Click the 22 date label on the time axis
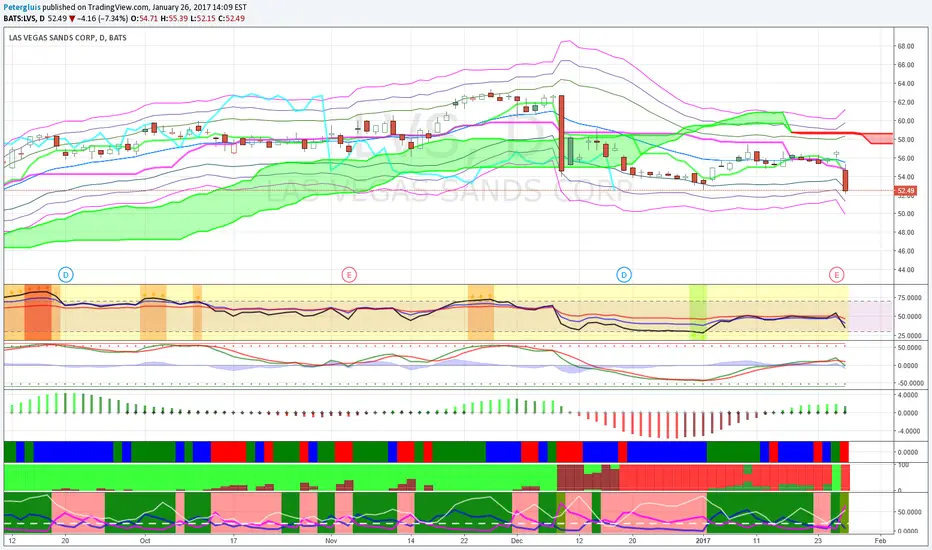Screen dimensions: 932x550 pyautogui.click(x=464, y=541)
